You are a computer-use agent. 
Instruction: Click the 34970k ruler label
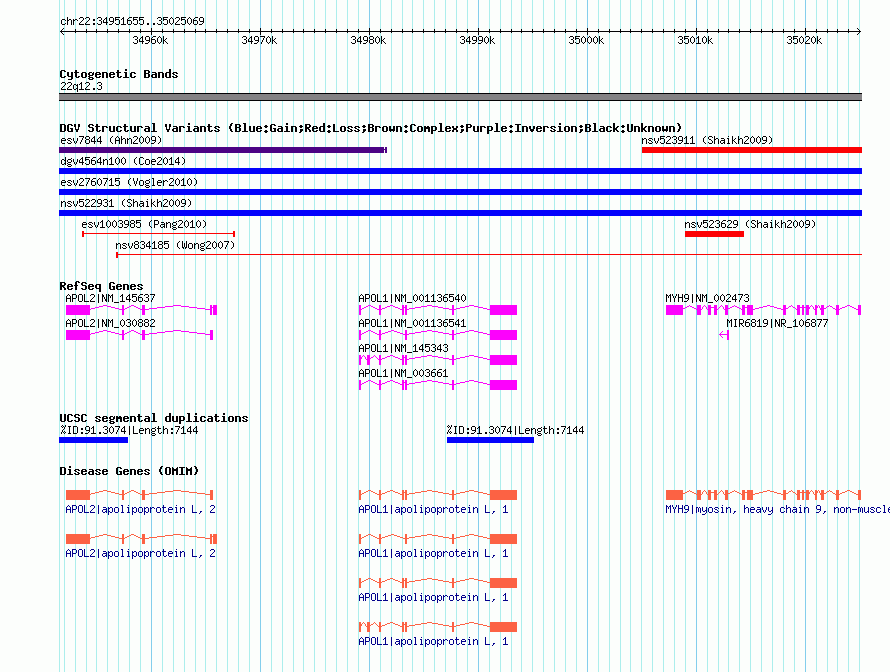point(259,40)
